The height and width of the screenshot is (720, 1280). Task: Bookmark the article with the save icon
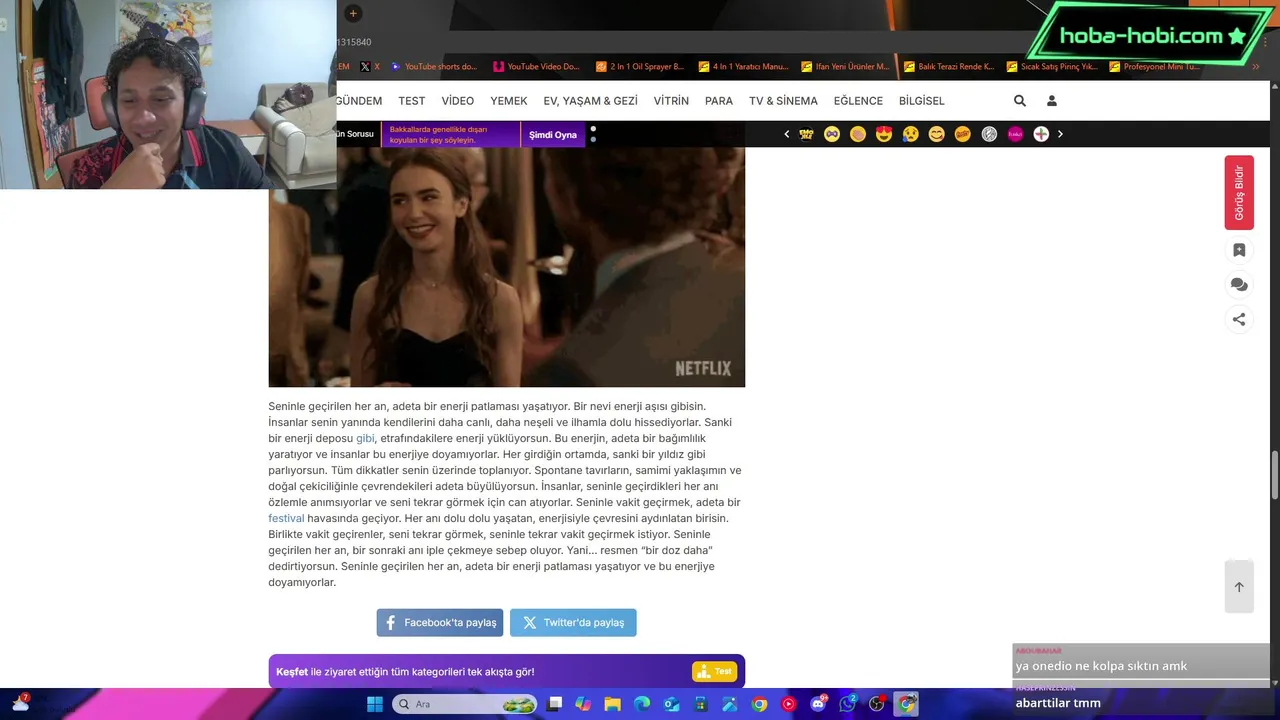[x=1239, y=250]
